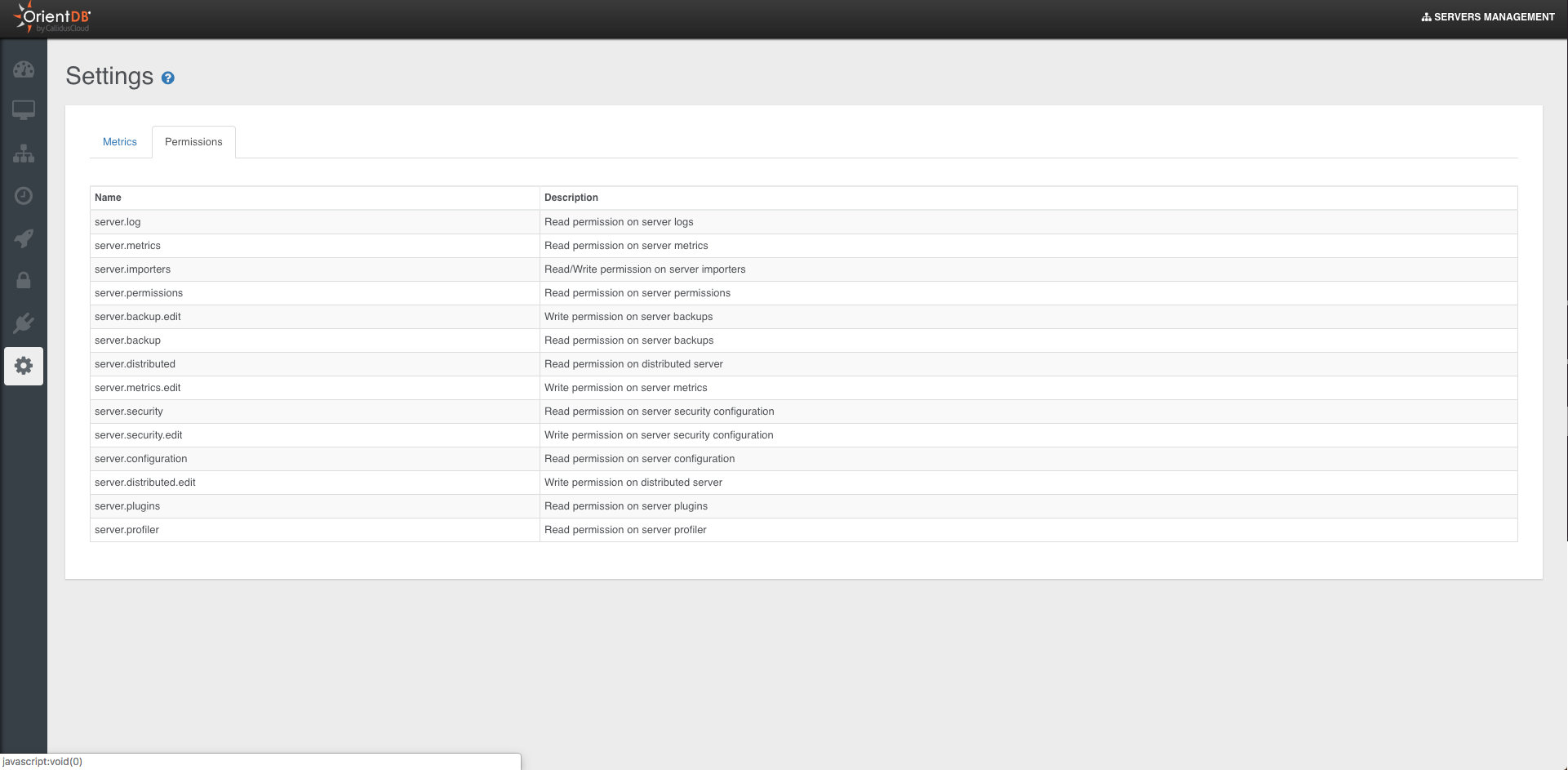Click the server.profiler row
Screen dimensions: 1568x770
127,530
